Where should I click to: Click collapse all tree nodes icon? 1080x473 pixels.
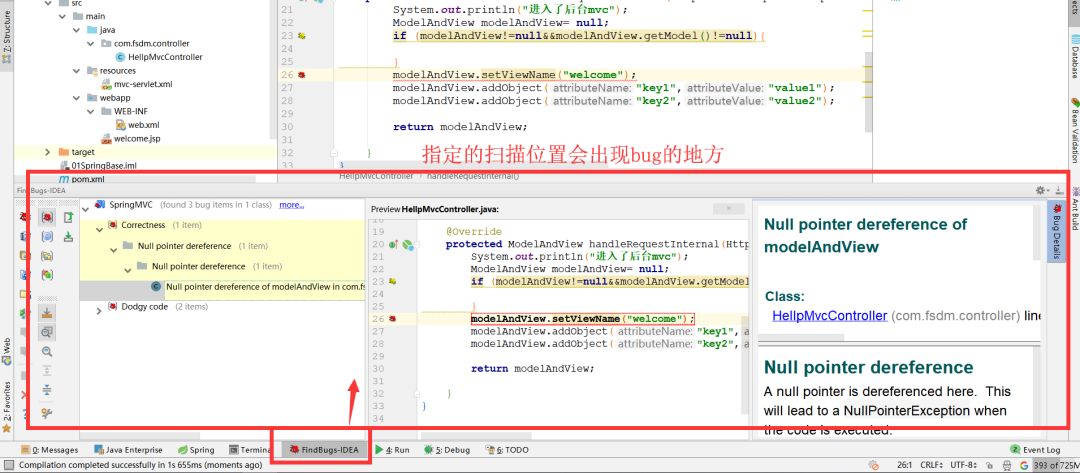[x=47, y=390]
